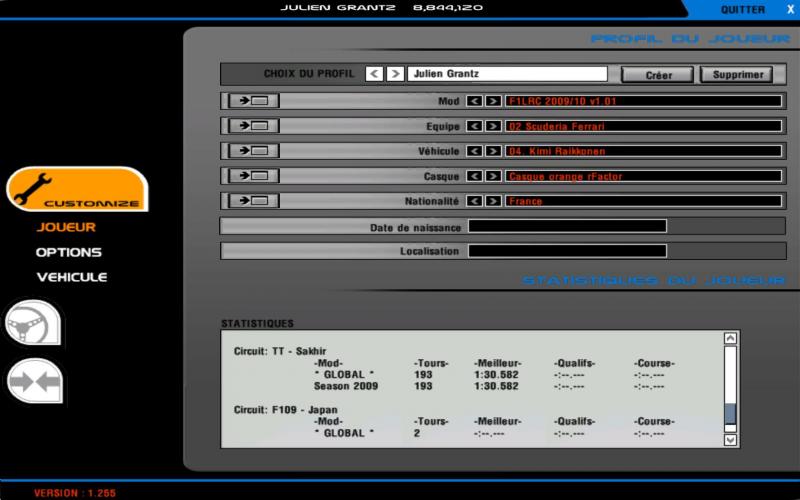
Task: Click the Season 2009 best time 1:30.582
Action: click(x=496, y=386)
